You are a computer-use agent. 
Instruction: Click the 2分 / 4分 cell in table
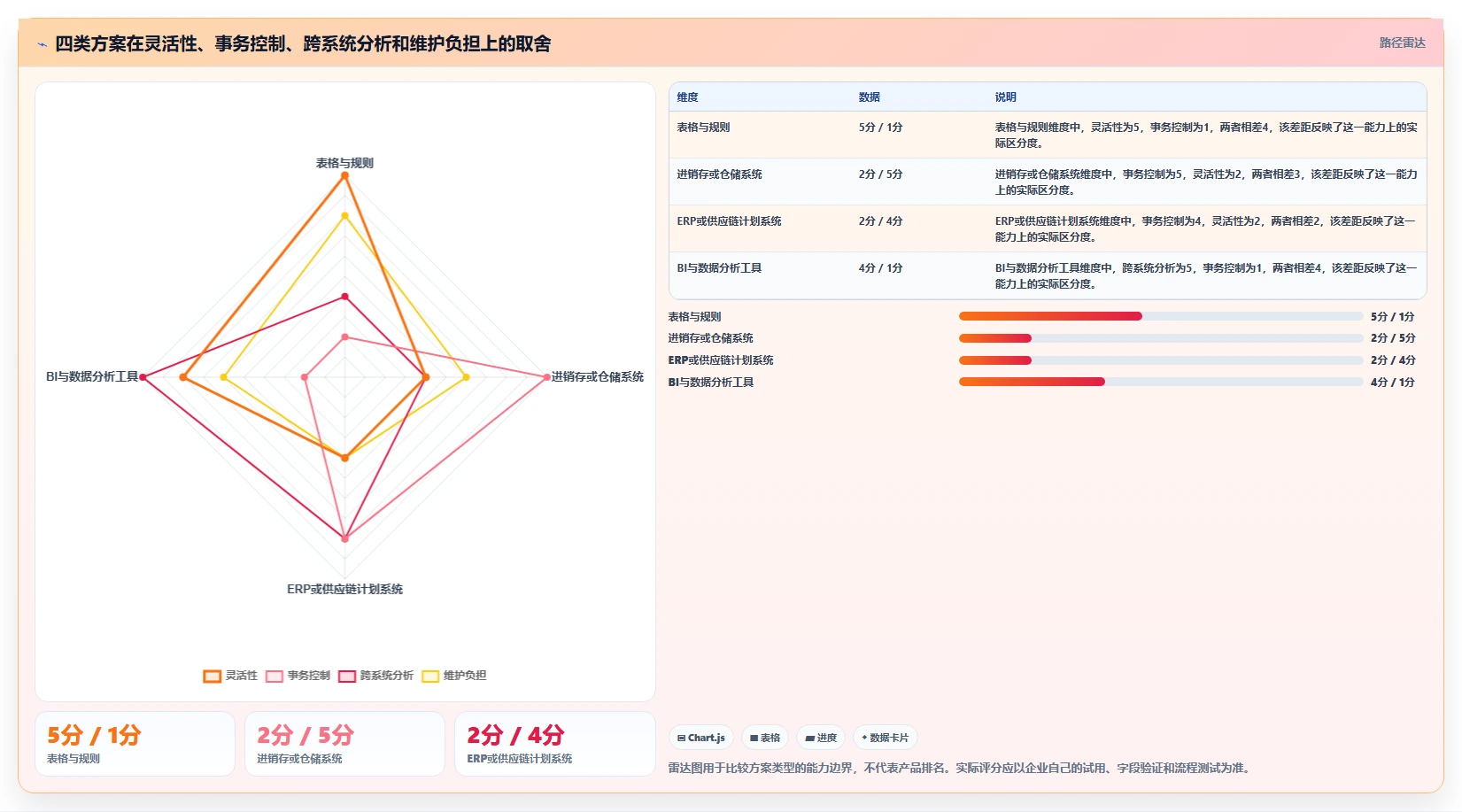point(880,221)
